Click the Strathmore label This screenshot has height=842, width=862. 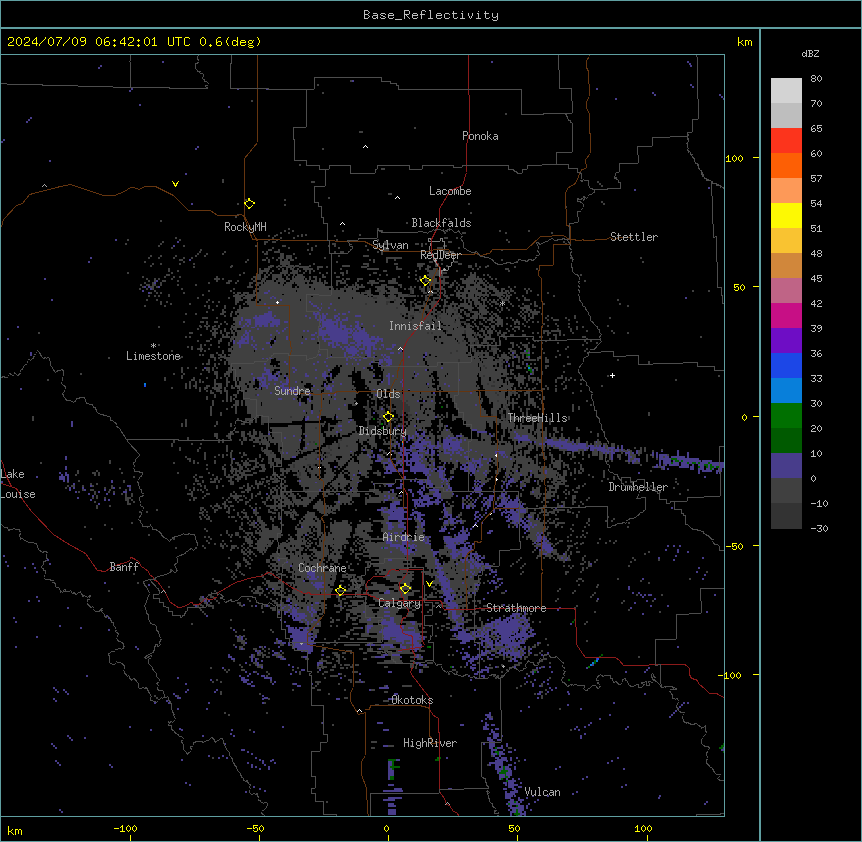[x=516, y=608]
